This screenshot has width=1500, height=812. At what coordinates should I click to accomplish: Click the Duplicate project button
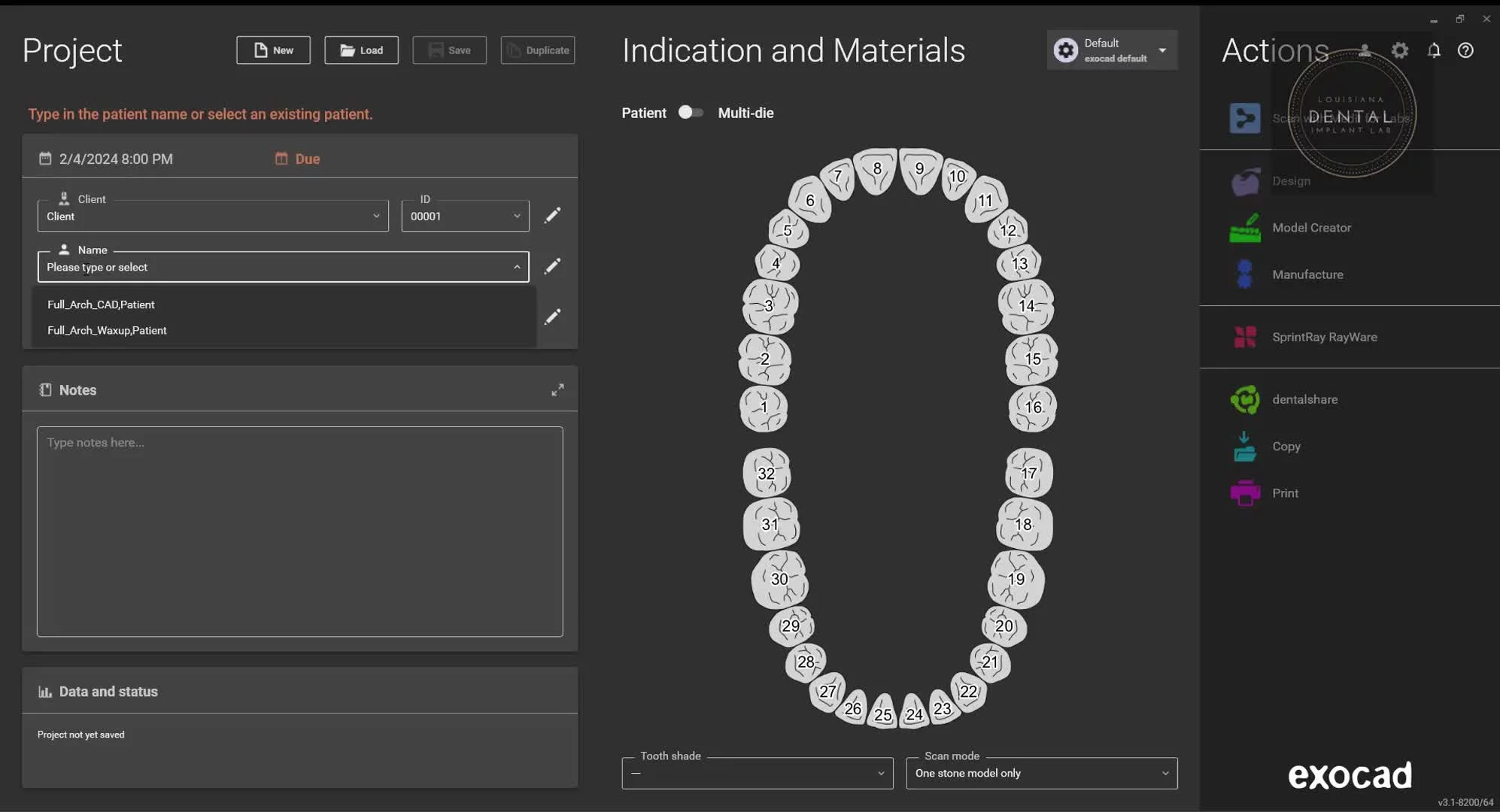538,50
